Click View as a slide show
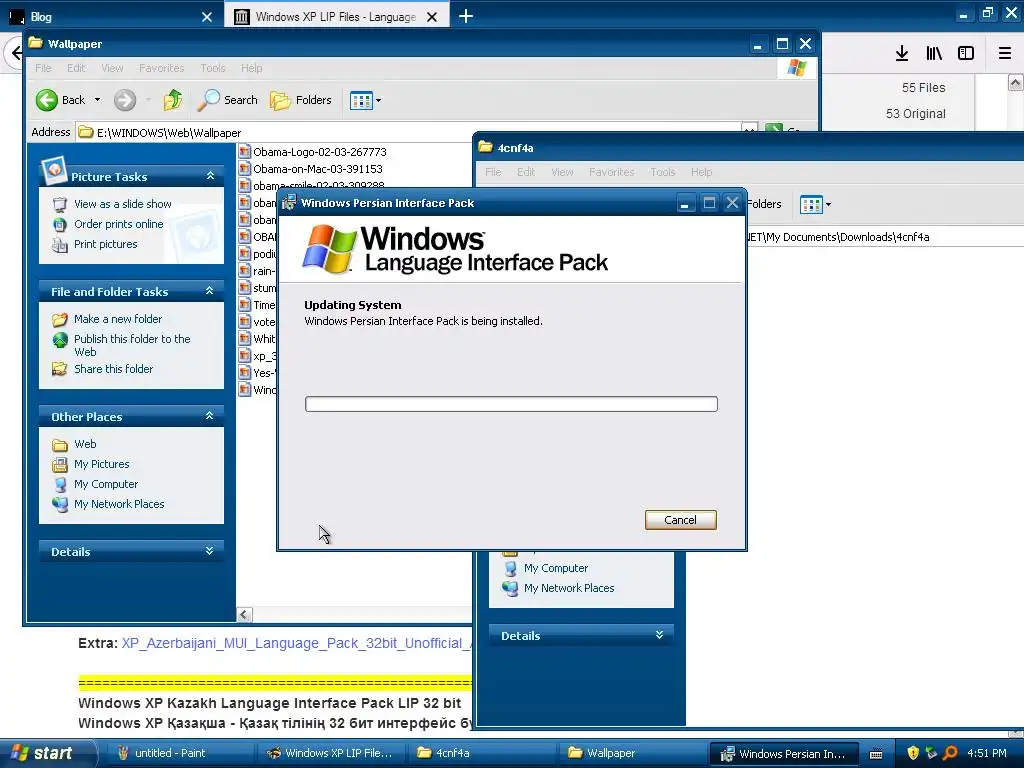 tap(123, 204)
